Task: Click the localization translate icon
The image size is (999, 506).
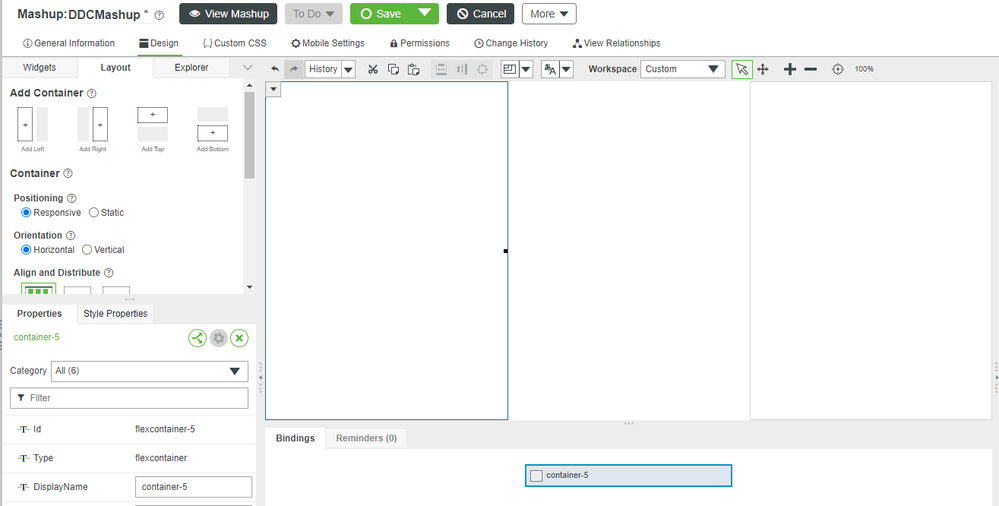Action: (x=550, y=69)
